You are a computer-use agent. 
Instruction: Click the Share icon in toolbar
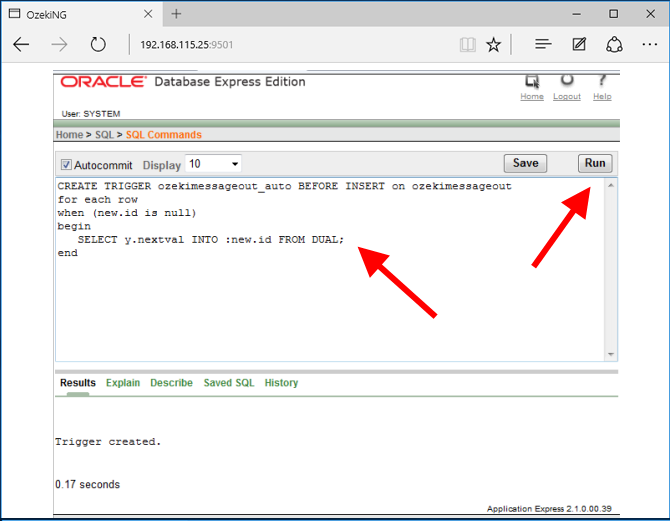(x=615, y=44)
